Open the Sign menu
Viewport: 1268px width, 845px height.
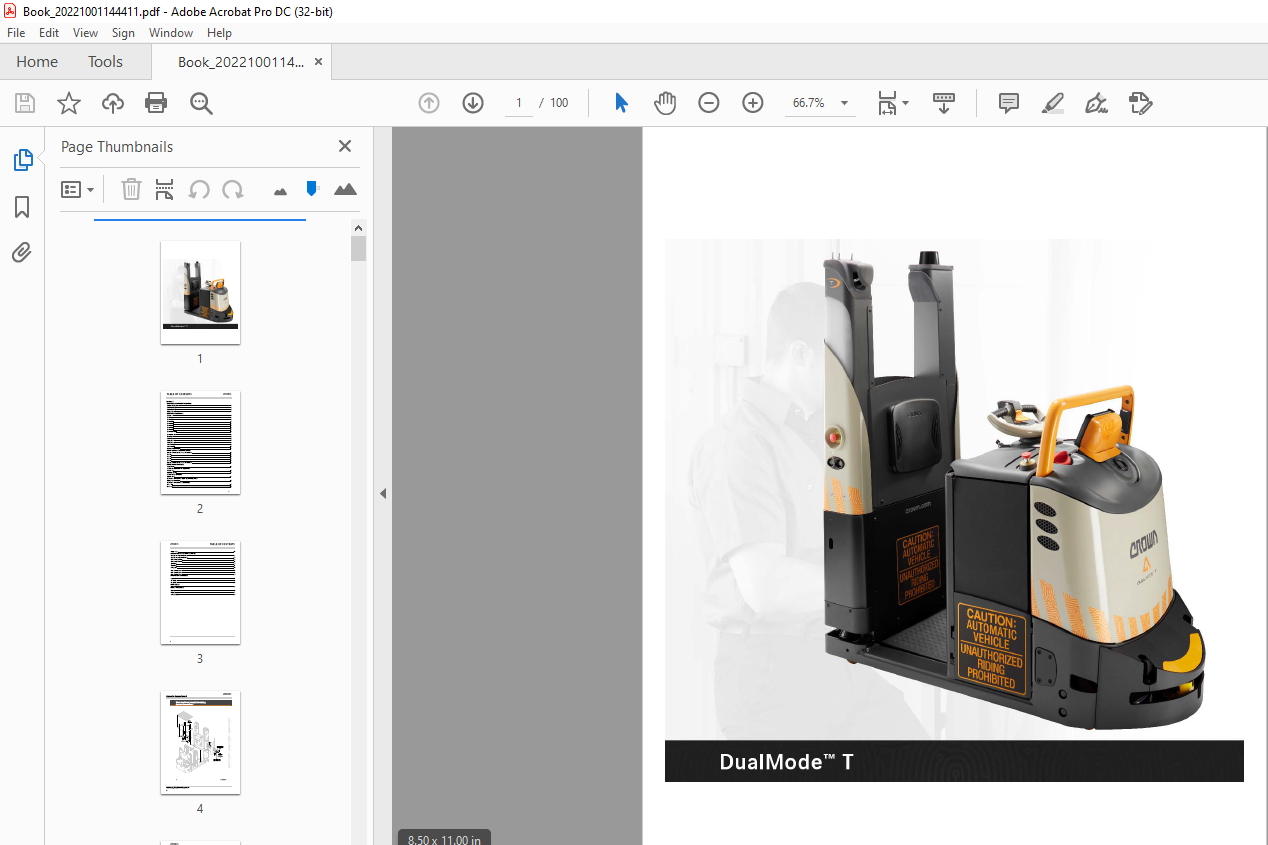(123, 33)
